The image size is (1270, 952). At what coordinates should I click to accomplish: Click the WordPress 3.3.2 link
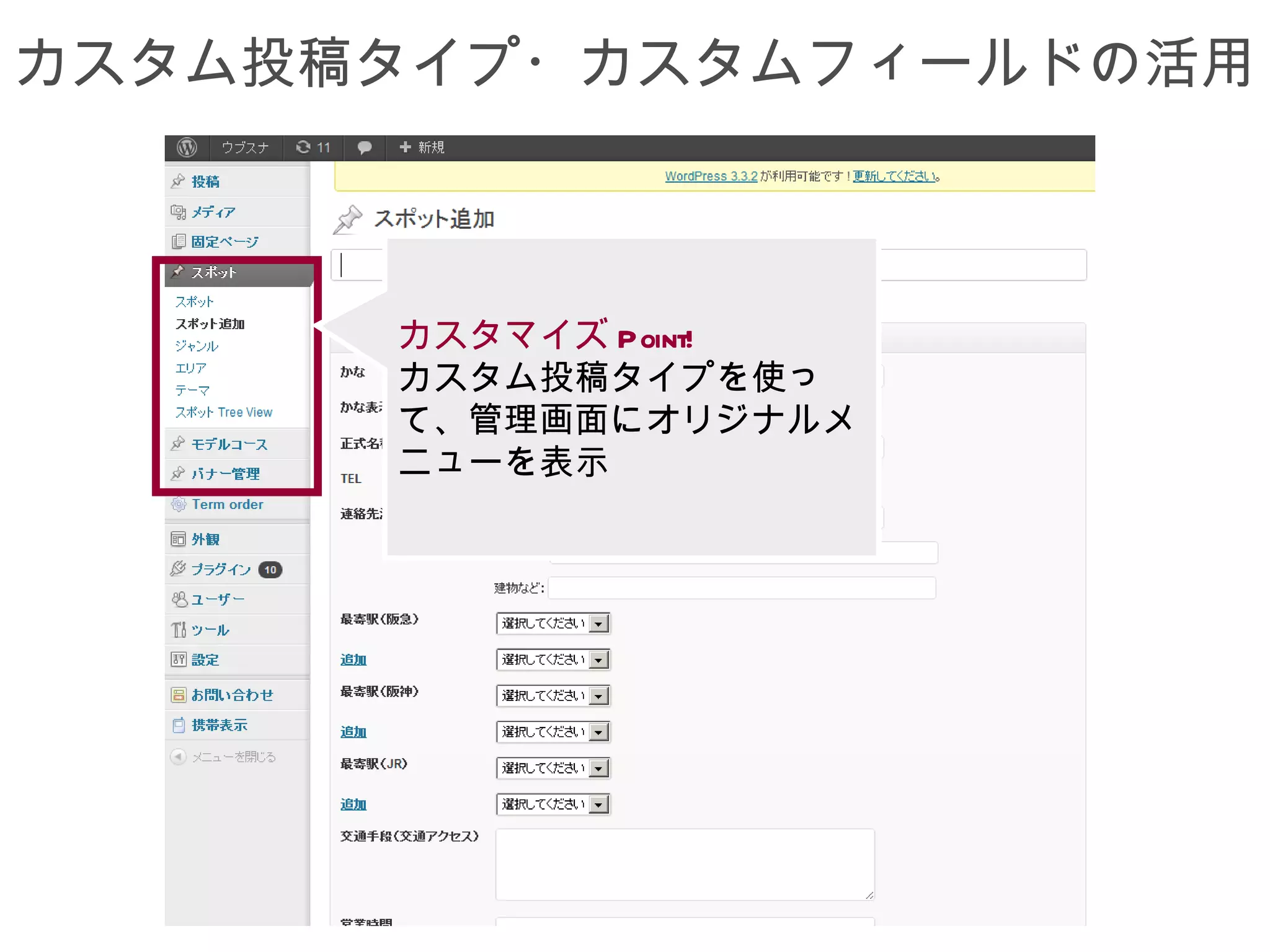click(x=711, y=176)
